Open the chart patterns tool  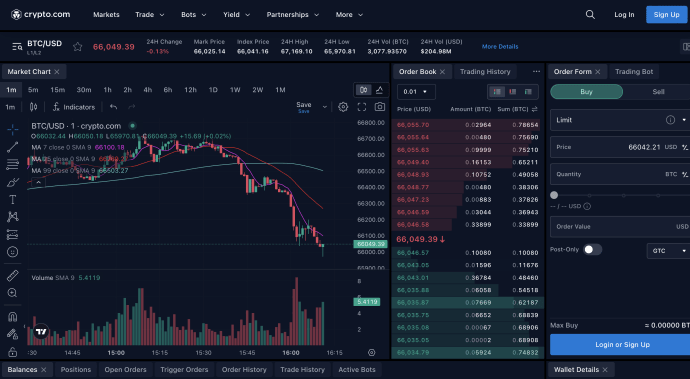coord(13,217)
